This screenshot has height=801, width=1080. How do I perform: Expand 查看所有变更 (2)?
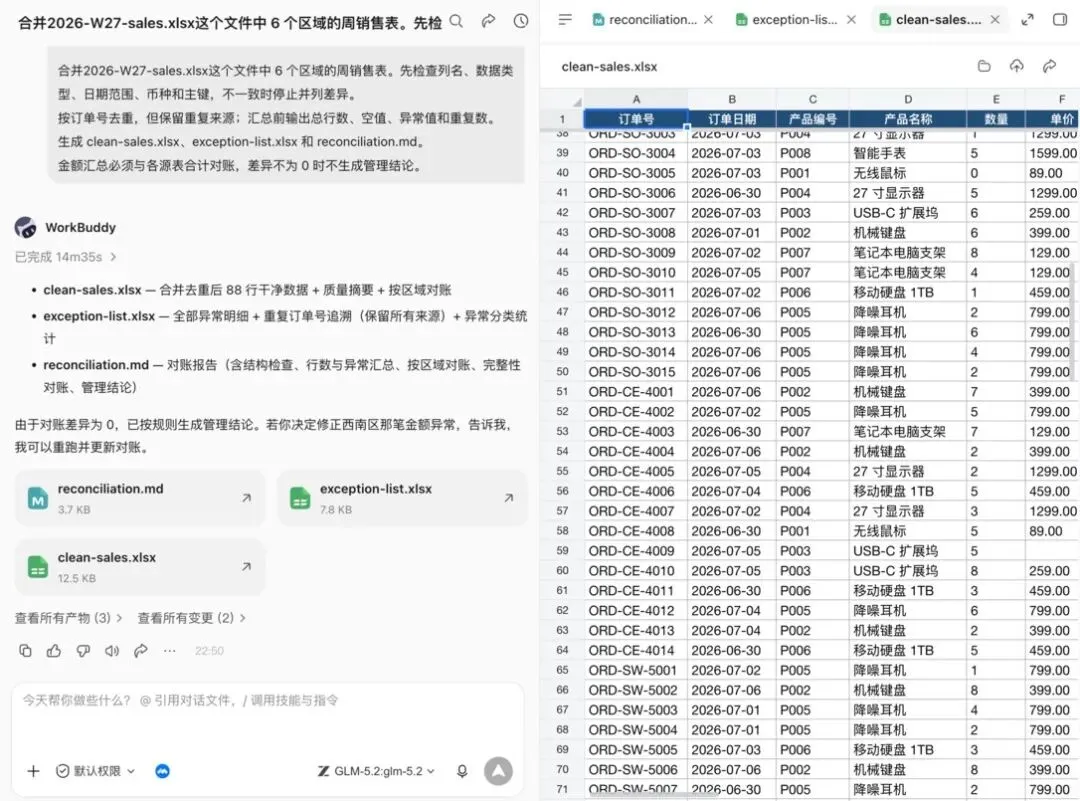click(x=191, y=618)
